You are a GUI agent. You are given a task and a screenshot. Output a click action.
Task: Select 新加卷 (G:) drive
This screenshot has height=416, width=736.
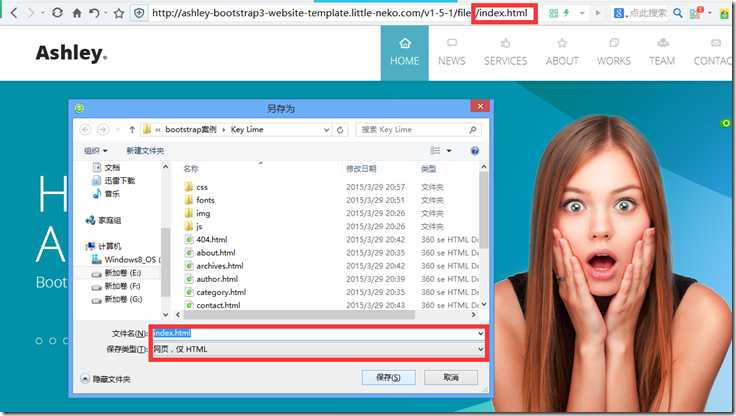click(116, 299)
